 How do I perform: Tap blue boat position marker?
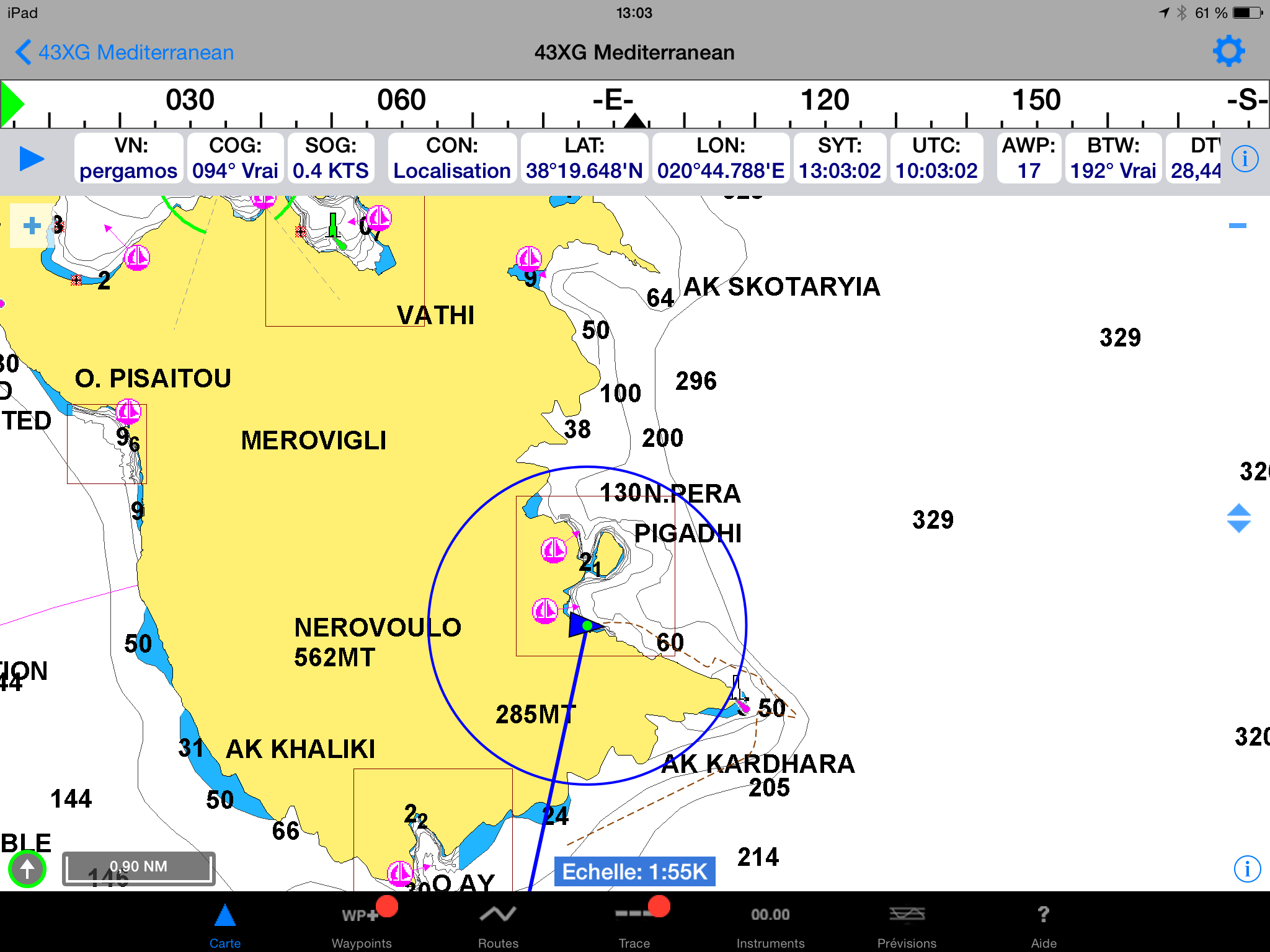point(582,625)
